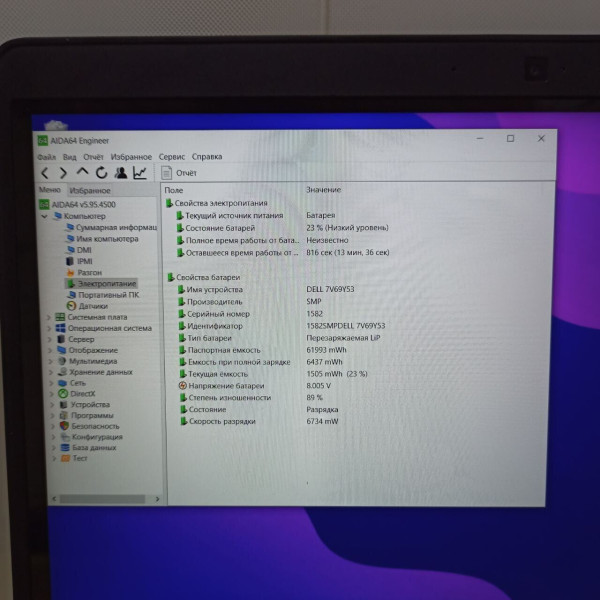600x600 pixels.
Task: Click the Безопасность shield icon
Action: (x=64, y=426)
